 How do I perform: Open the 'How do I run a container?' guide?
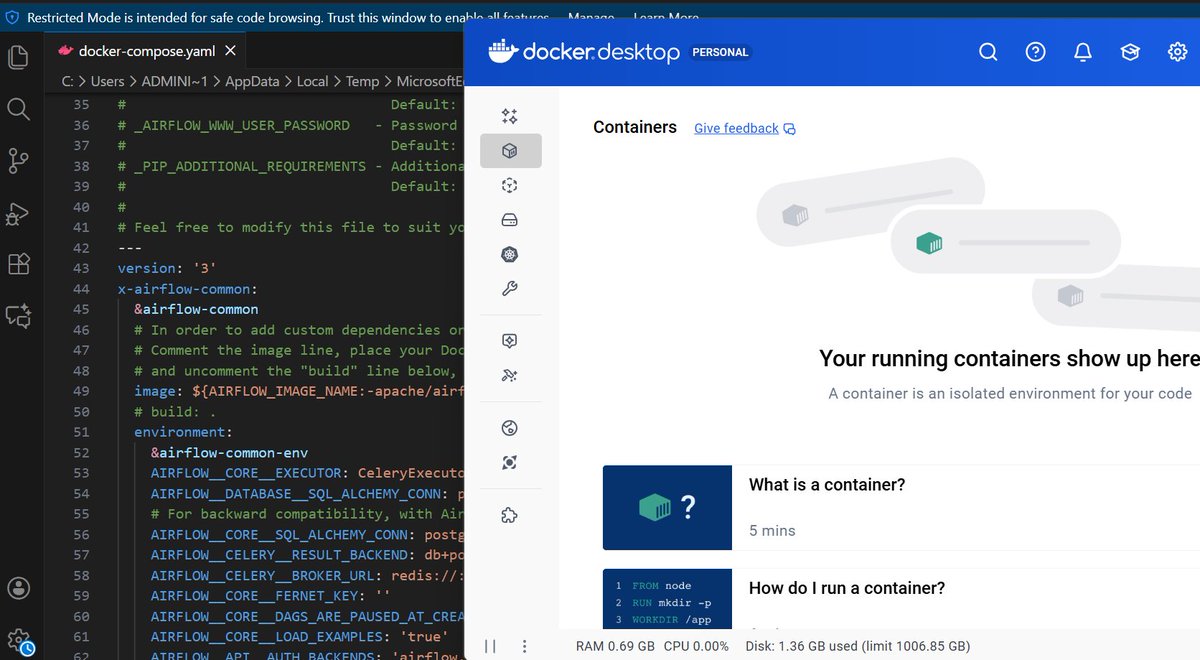point(847,588)
